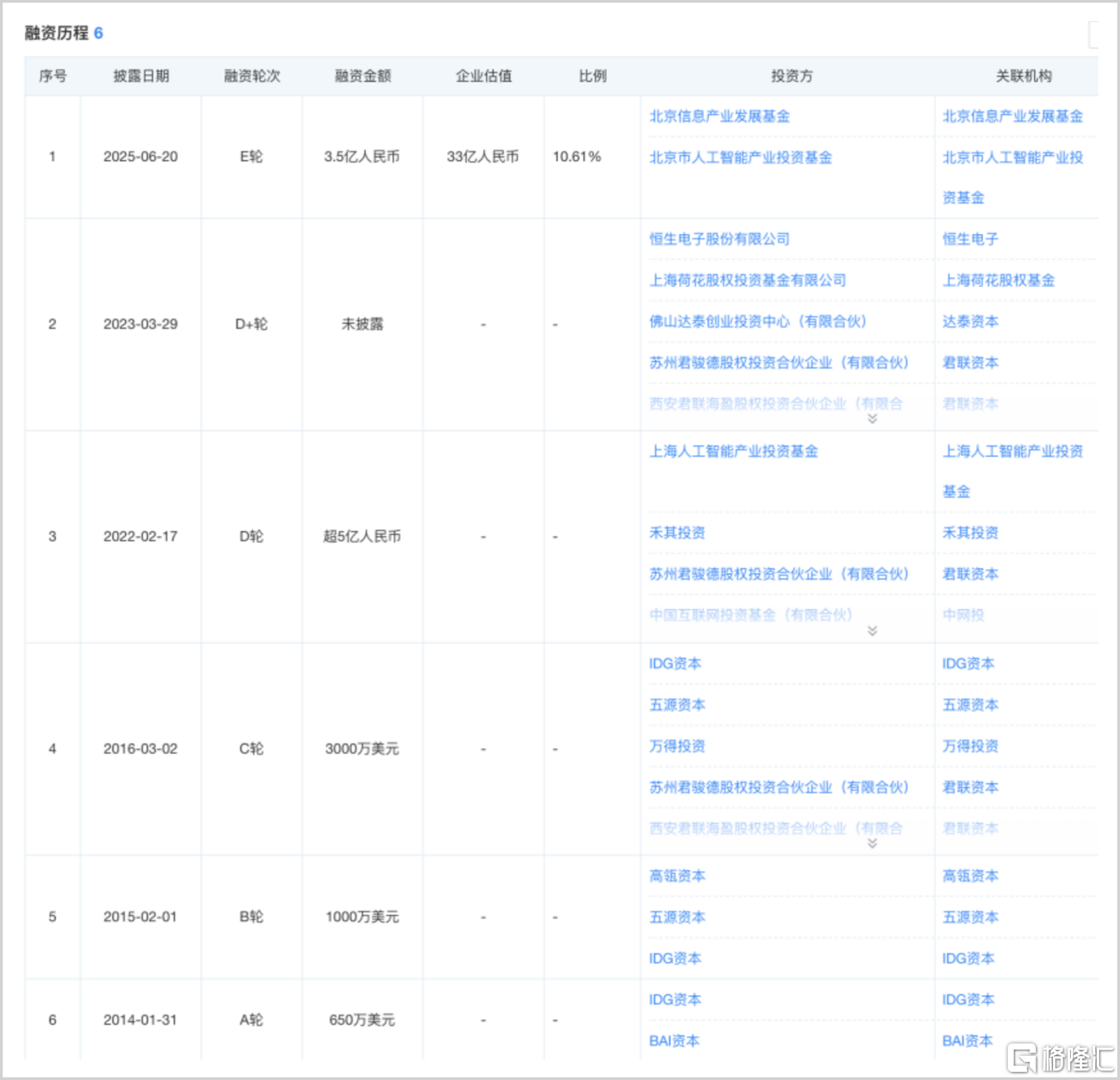The width and height of the screenshot is (1120, 1080).
Task: Select the 2014-01-31 date cell
Action: [140, 1020]
